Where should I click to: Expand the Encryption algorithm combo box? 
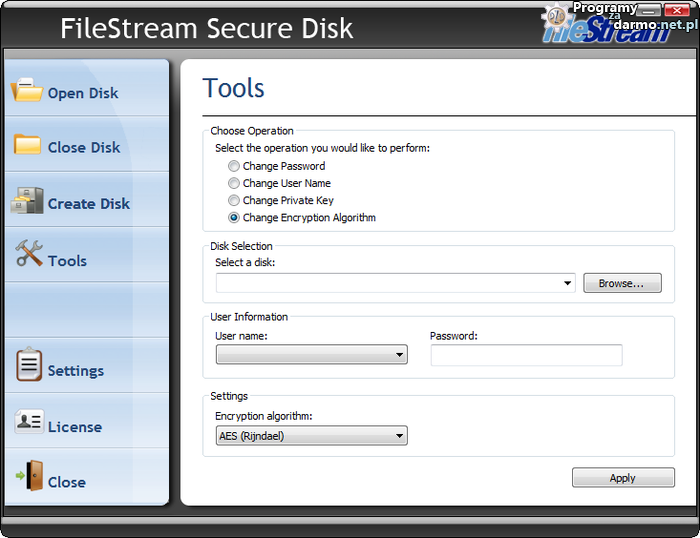399,435
